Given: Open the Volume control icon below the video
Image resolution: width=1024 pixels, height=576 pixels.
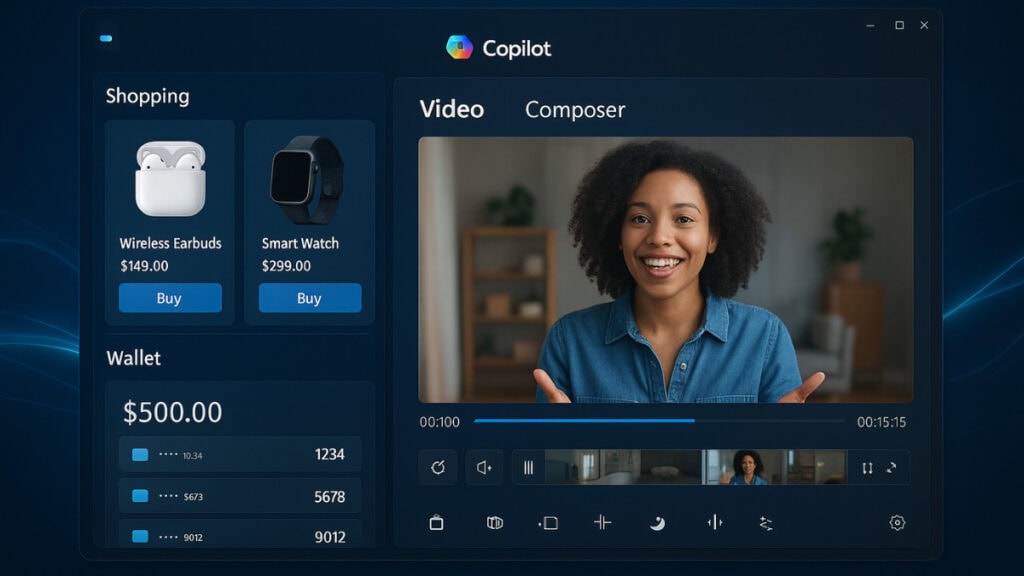Looking at the screenshot, I should [484, 467].
